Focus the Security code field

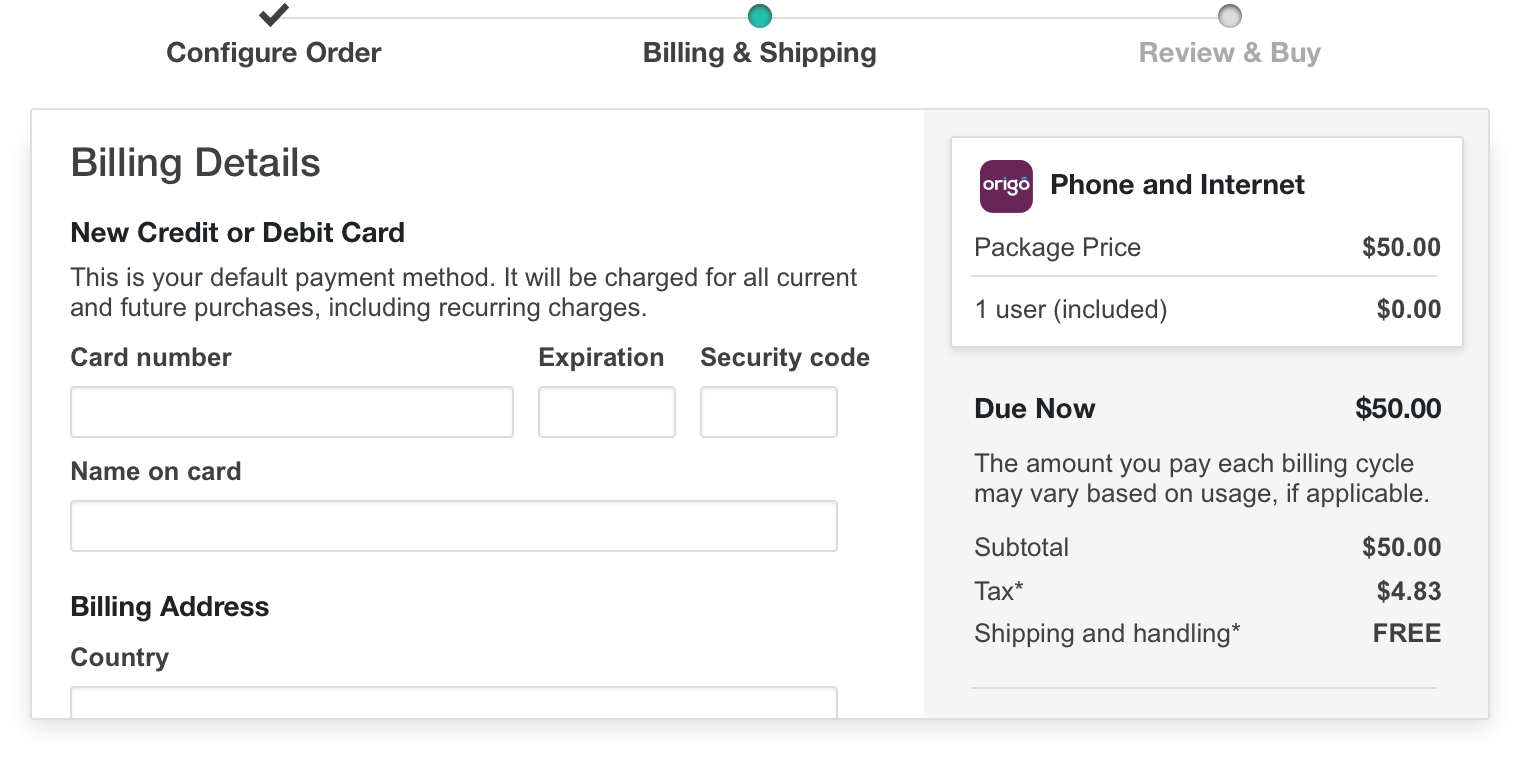coord(769,412)
